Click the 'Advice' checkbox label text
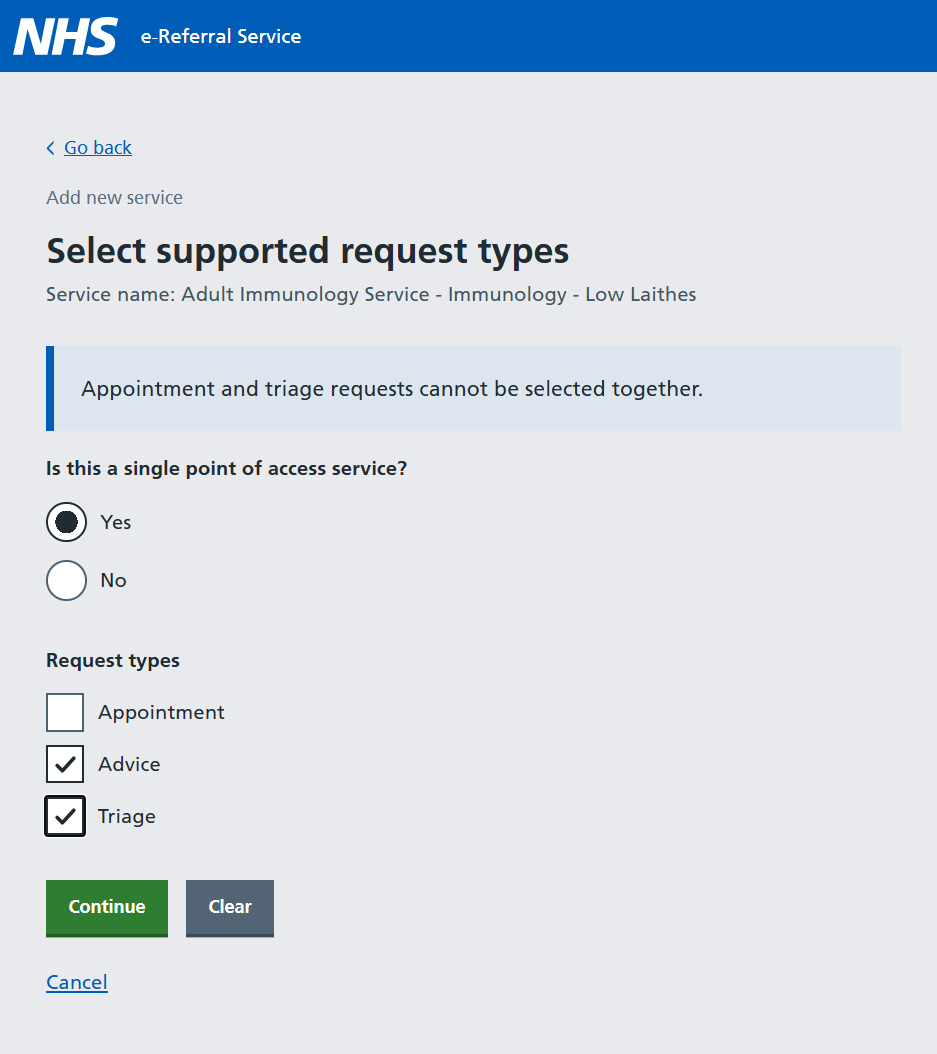The width and height of the screenshot is (937, 1054). [129, 764]
